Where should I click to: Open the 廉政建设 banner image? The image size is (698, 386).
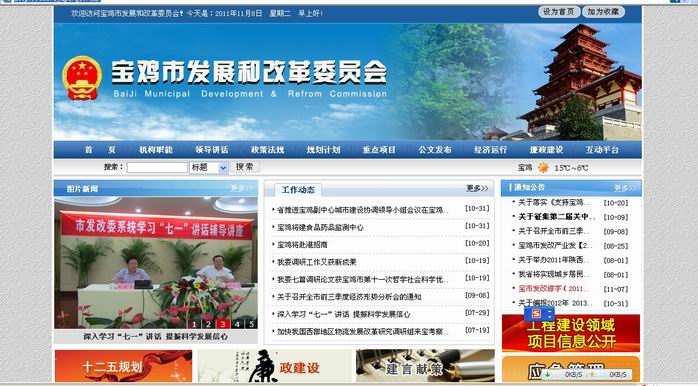(275, 366)
